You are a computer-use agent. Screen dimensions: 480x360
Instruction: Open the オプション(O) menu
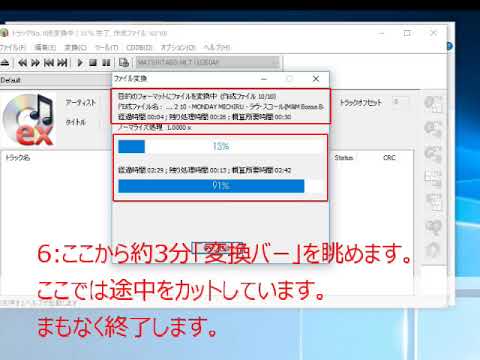click(x=178, y=47)
